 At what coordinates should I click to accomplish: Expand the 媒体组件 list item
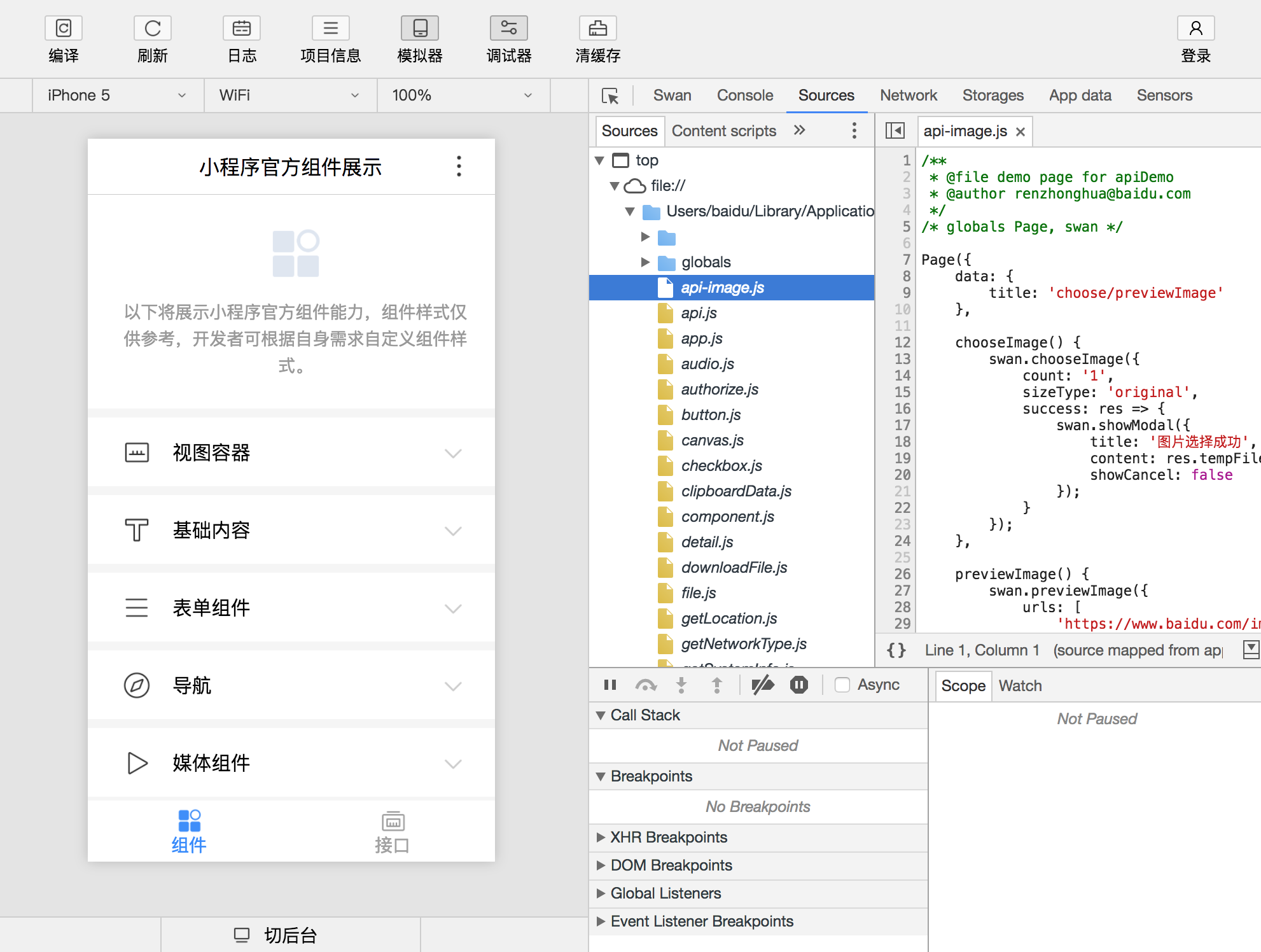point(291,764)
